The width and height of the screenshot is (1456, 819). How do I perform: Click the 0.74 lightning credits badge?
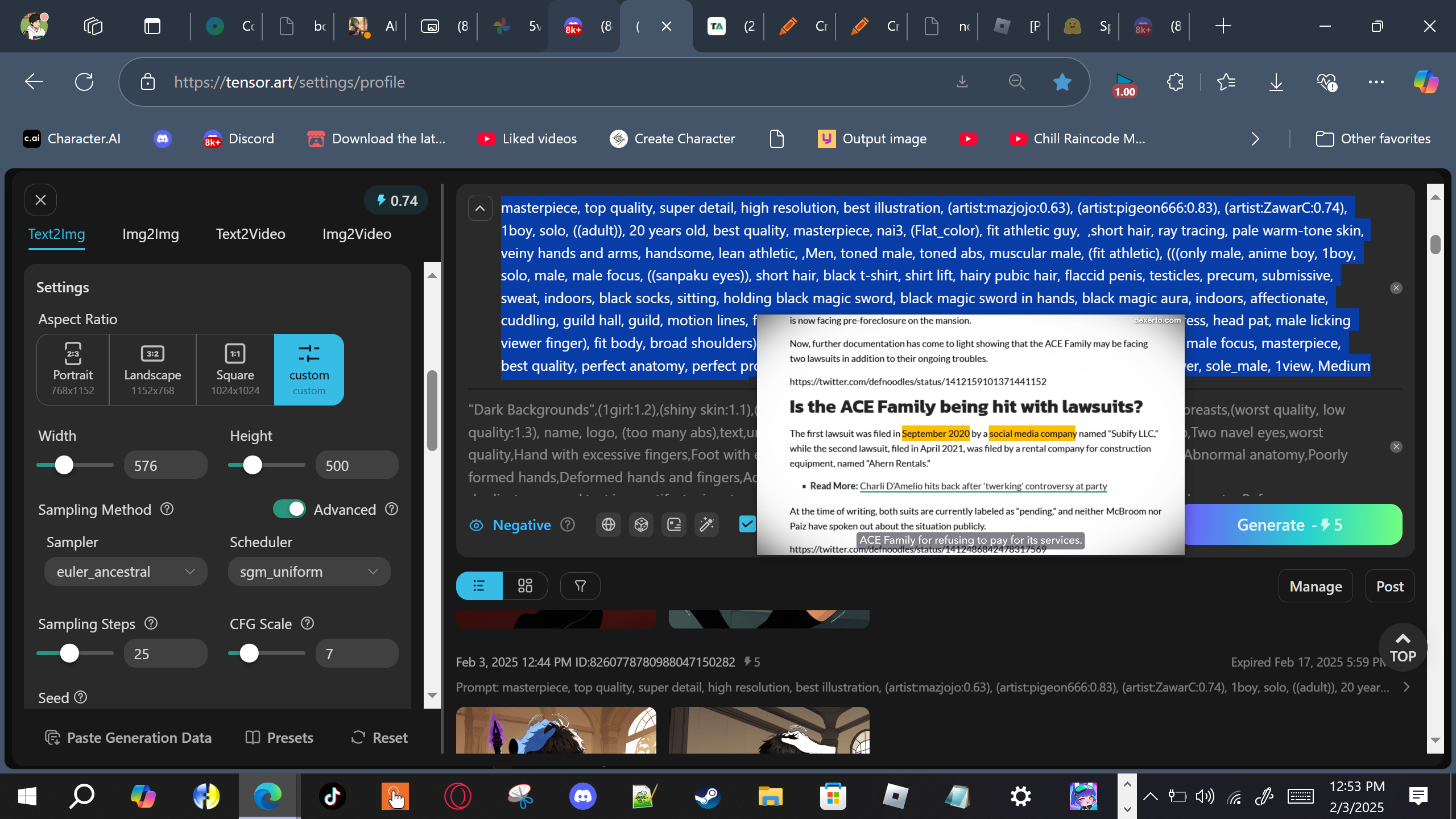click(396, 201)
